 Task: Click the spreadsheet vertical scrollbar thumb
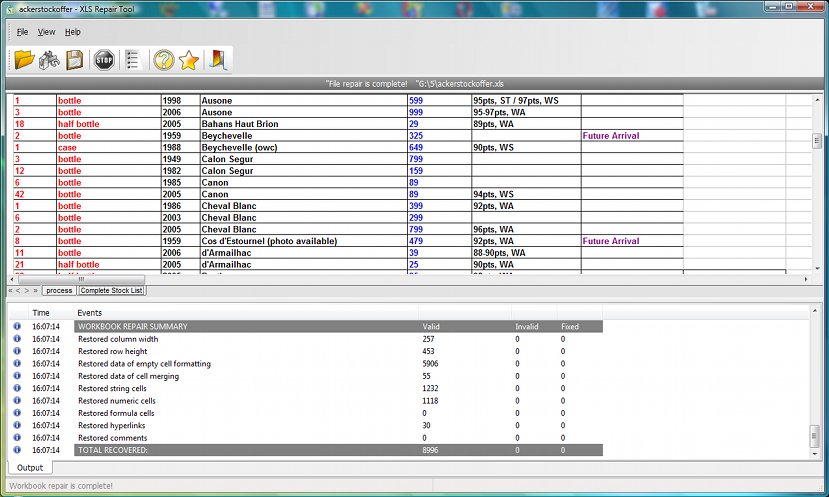tap(816, 141)
